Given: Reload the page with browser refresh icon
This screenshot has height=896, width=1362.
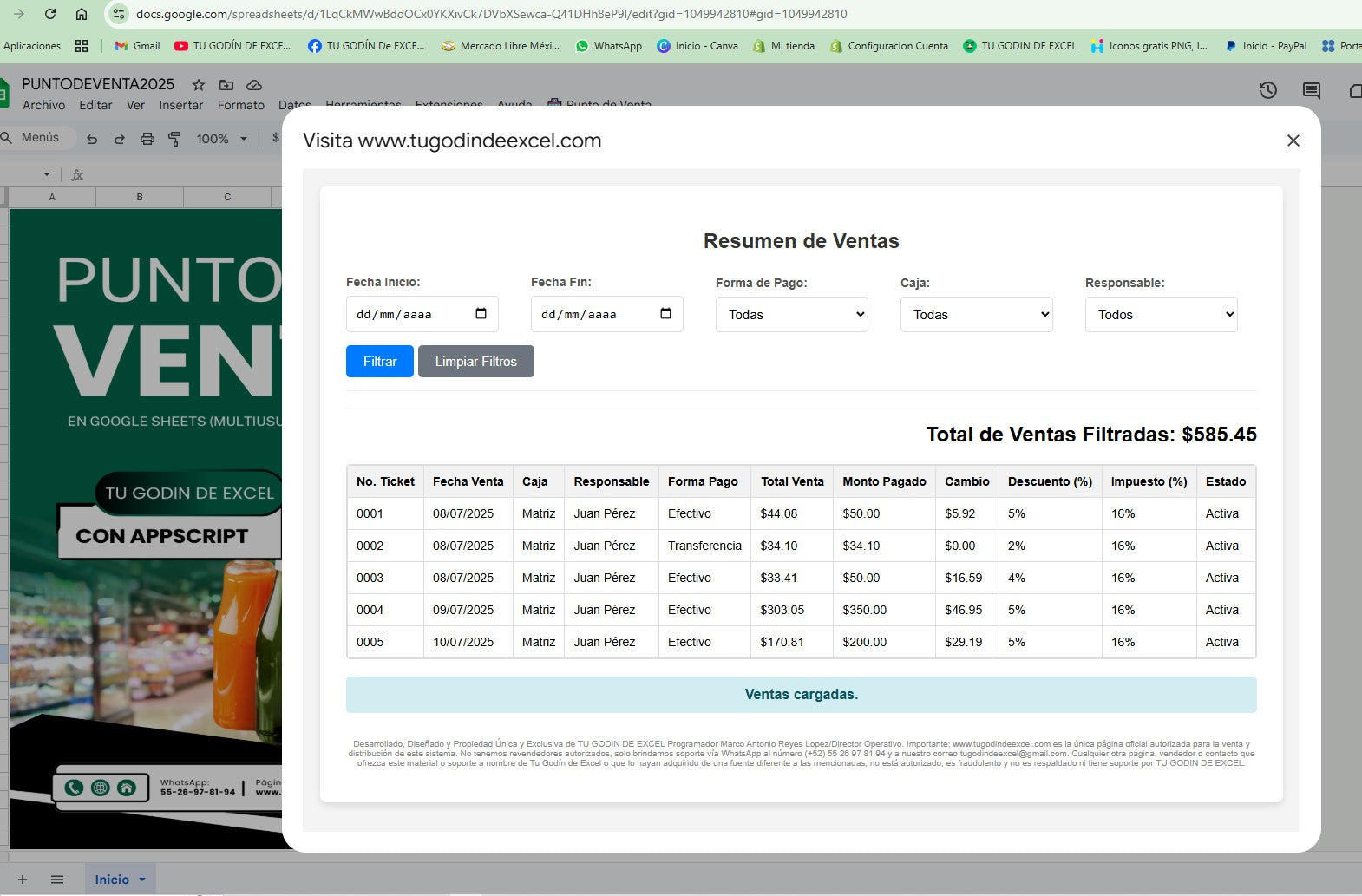Looking at the screenshot, I should coord(50,14).
